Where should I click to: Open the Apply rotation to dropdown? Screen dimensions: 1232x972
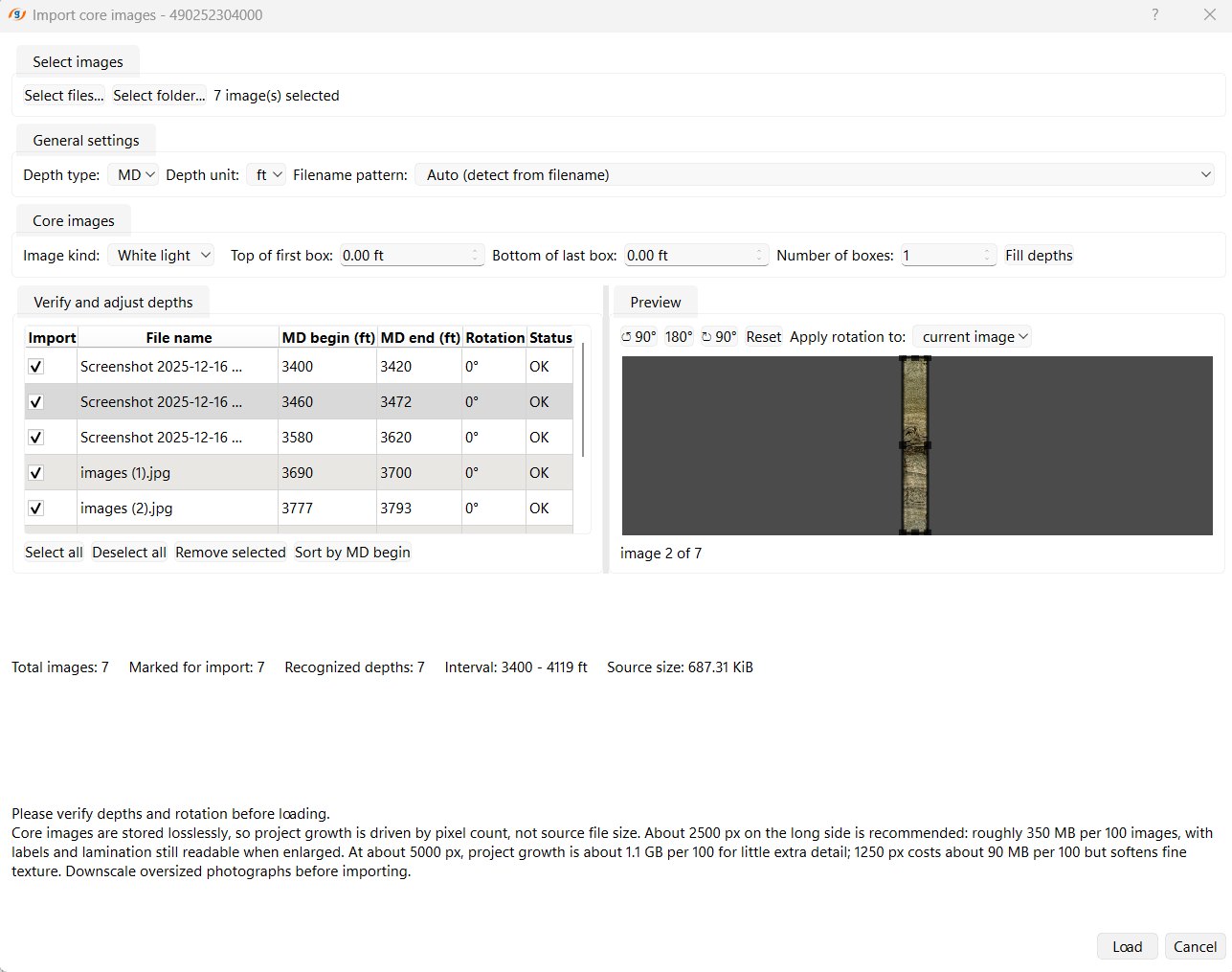(x=972, y=337)
